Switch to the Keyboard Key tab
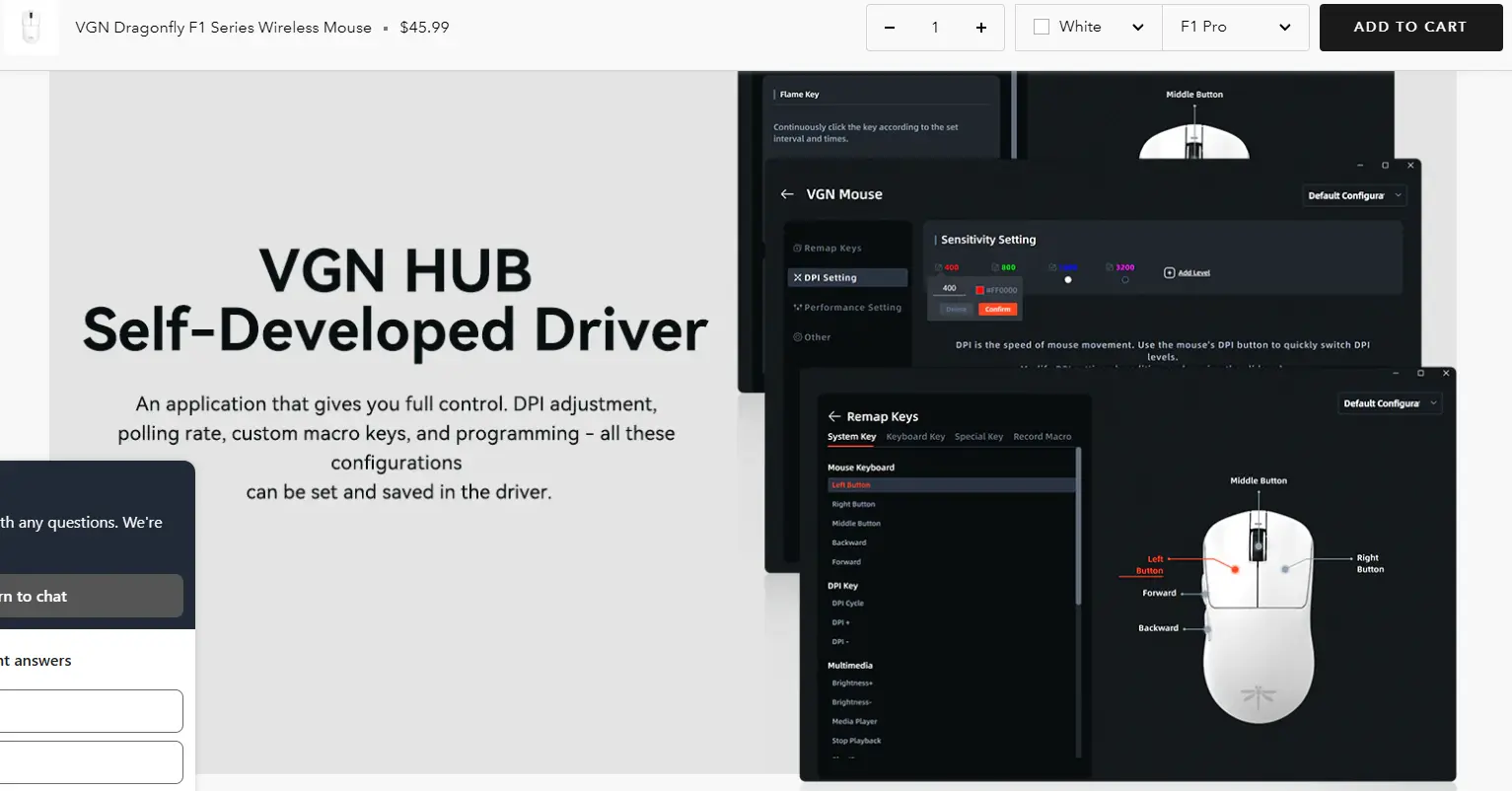Screen dimensions: 1512x791 click(915, 437)
